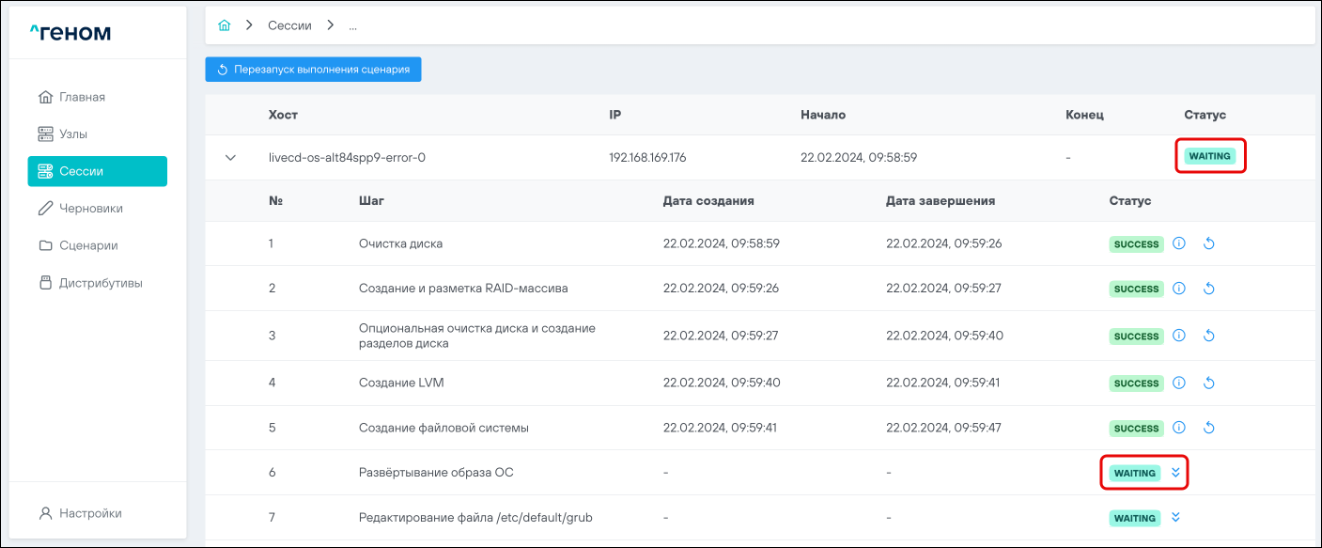The image size is (1322, 548).
Task: Expand step 7 Редактирование файла /etc/default/grub
Action: (1176, 518)
